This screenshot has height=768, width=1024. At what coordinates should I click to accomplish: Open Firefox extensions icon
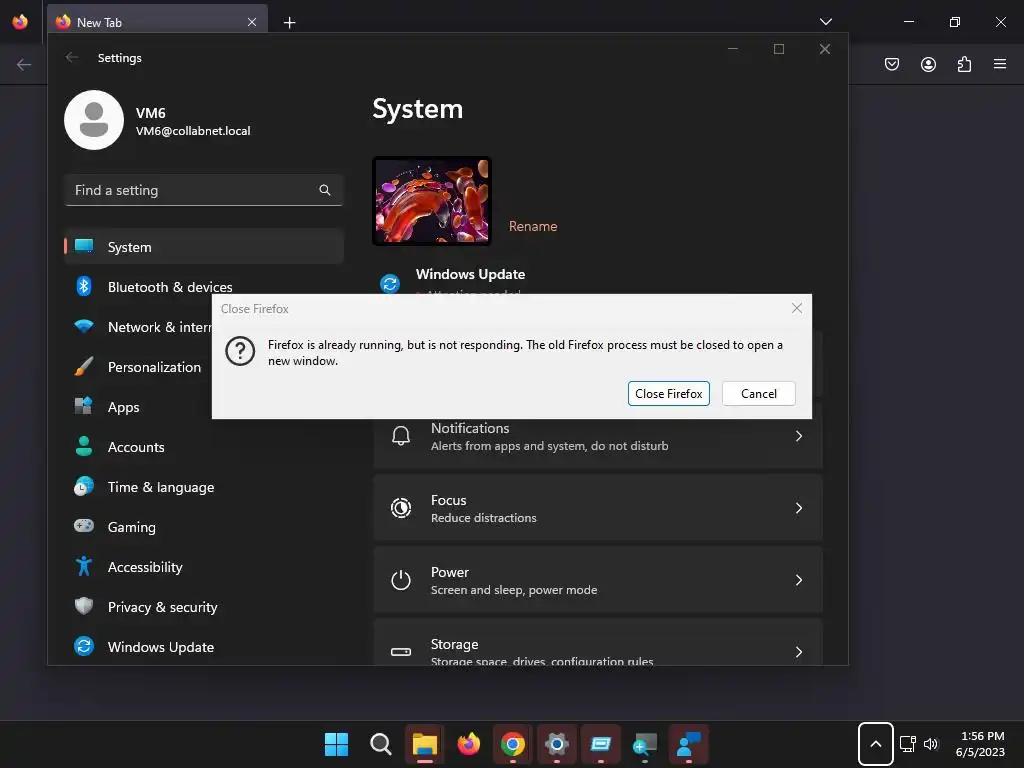click(x=964, y=64)
